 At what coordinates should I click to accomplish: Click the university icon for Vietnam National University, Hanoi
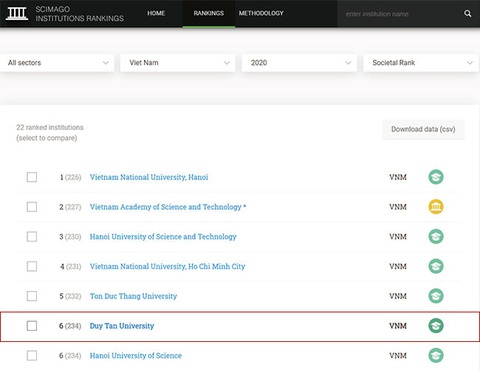436,177
